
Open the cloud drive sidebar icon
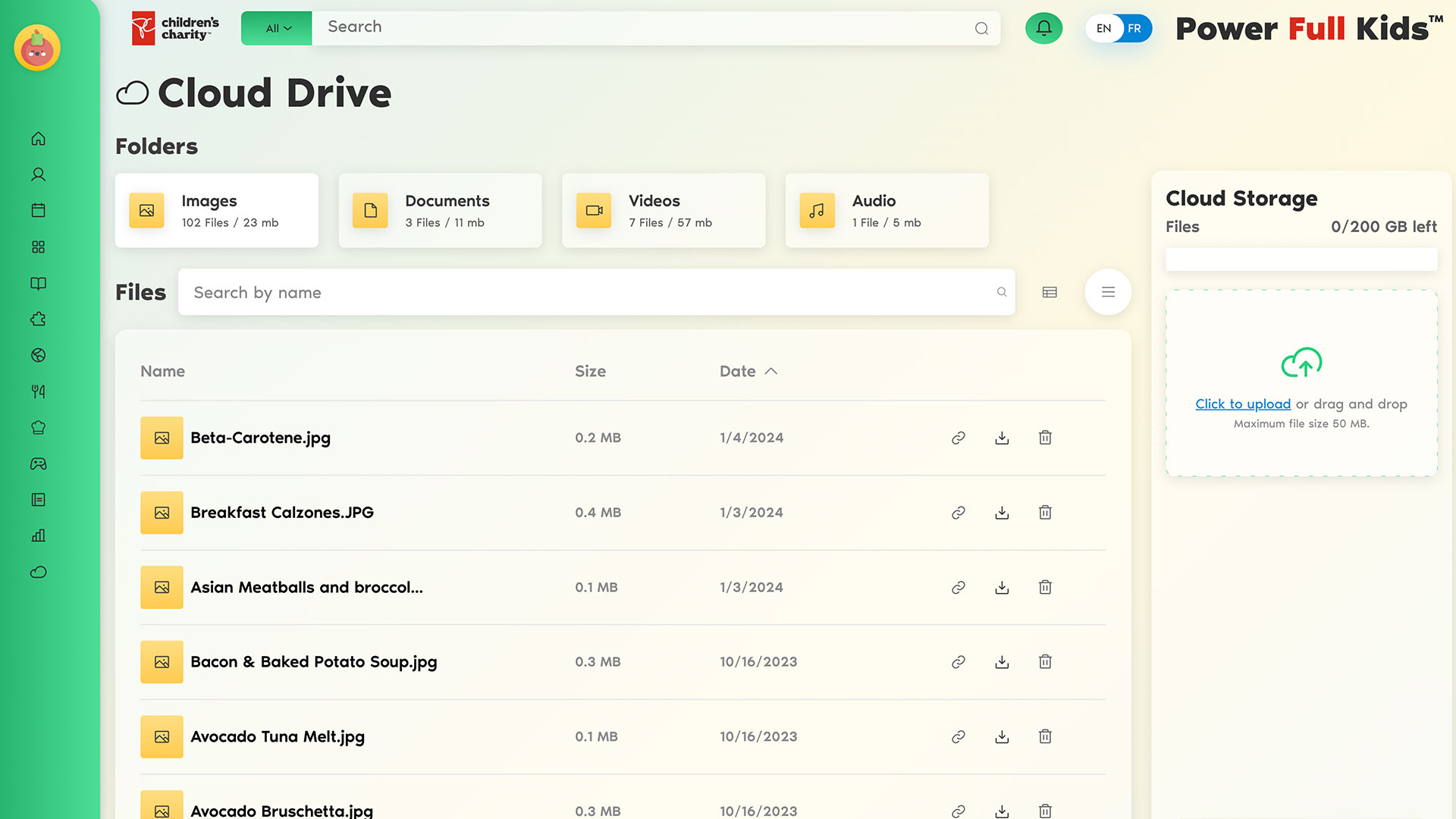pos(39,573)
